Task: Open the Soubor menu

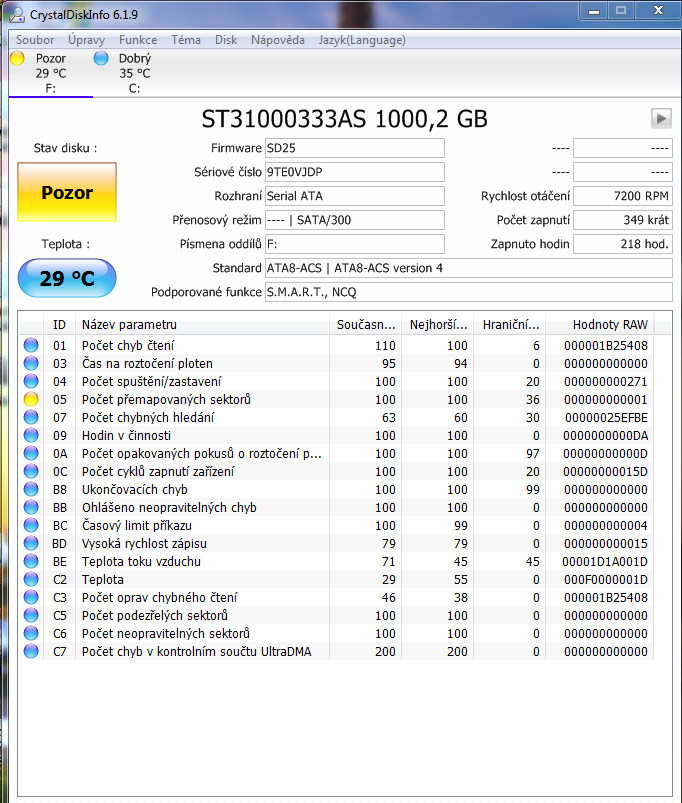Action: coord(34,40)
